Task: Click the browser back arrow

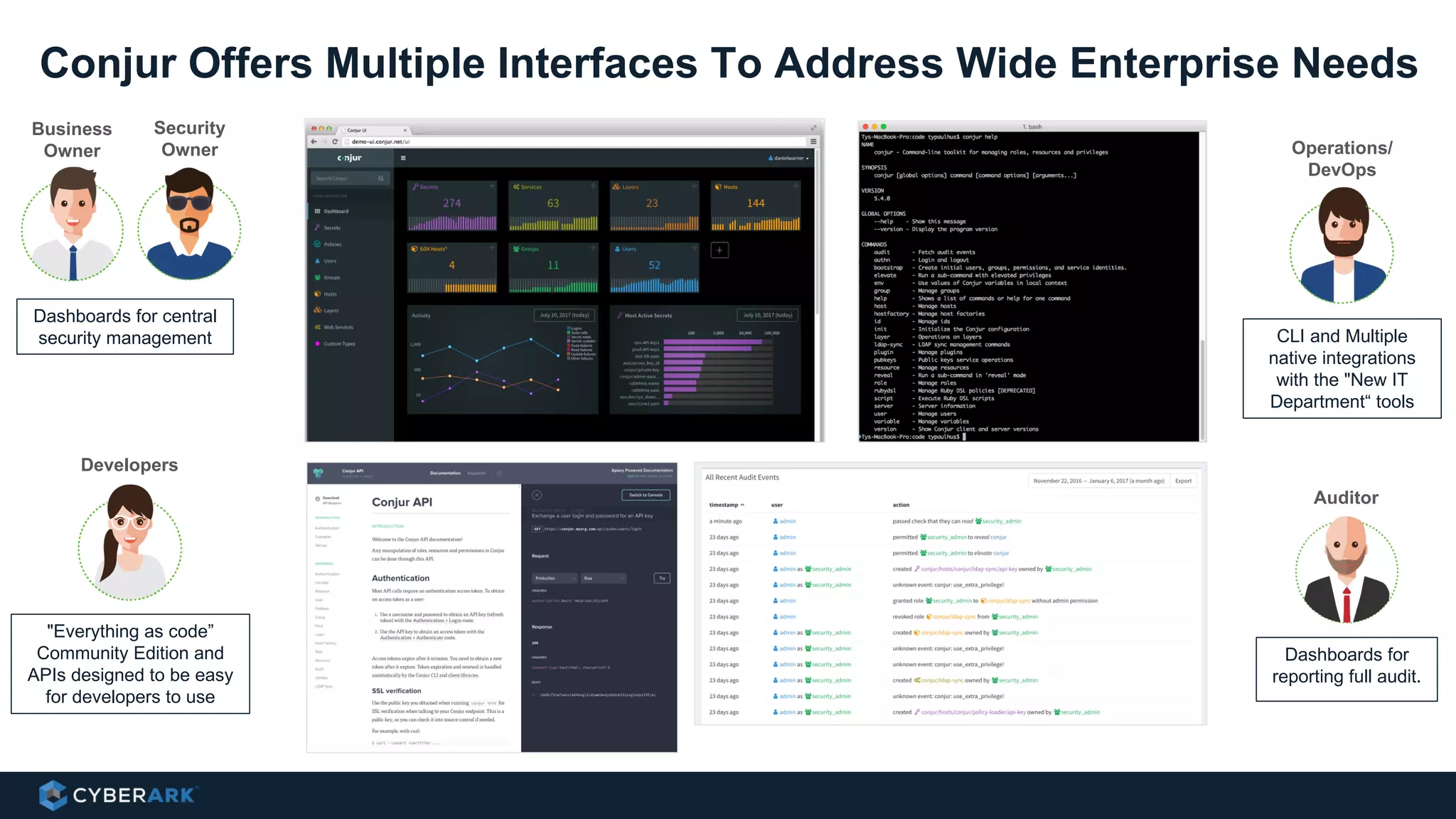Action: [x=314, y=141]
